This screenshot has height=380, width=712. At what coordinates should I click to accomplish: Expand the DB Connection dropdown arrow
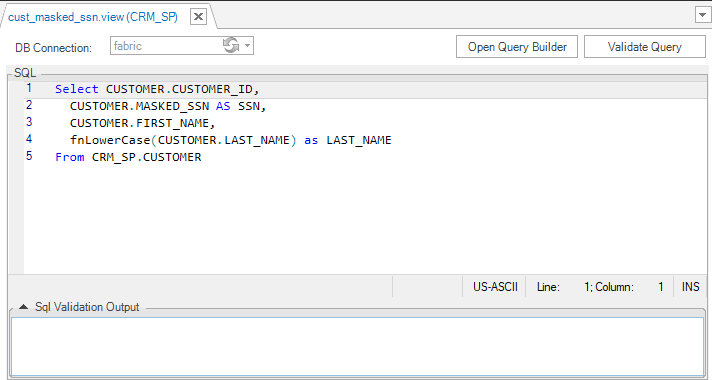click(247, 45)
